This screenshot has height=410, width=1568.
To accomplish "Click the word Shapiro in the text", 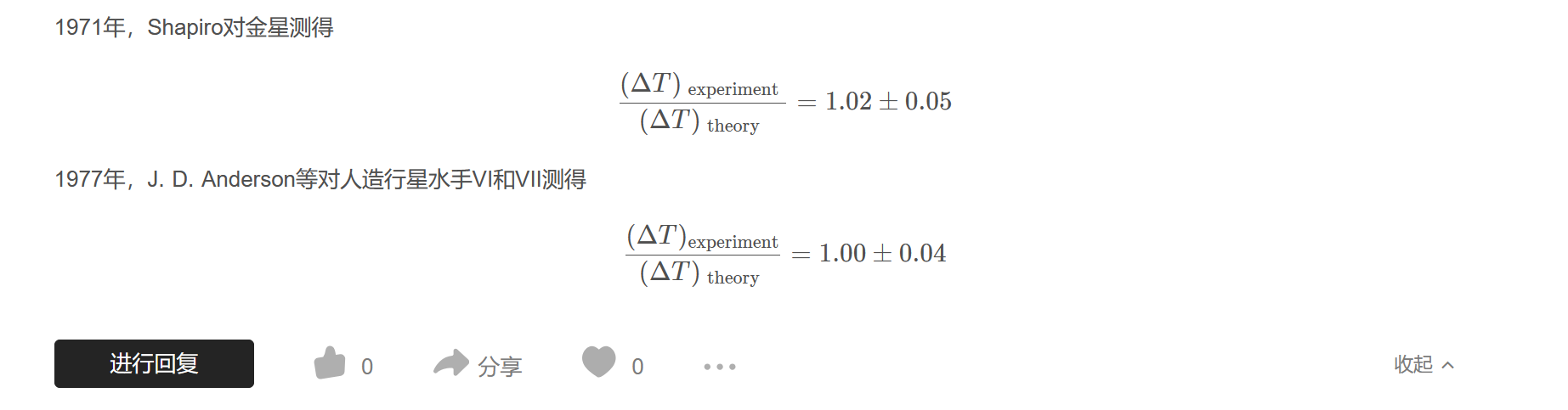I will tap(184, 28).
